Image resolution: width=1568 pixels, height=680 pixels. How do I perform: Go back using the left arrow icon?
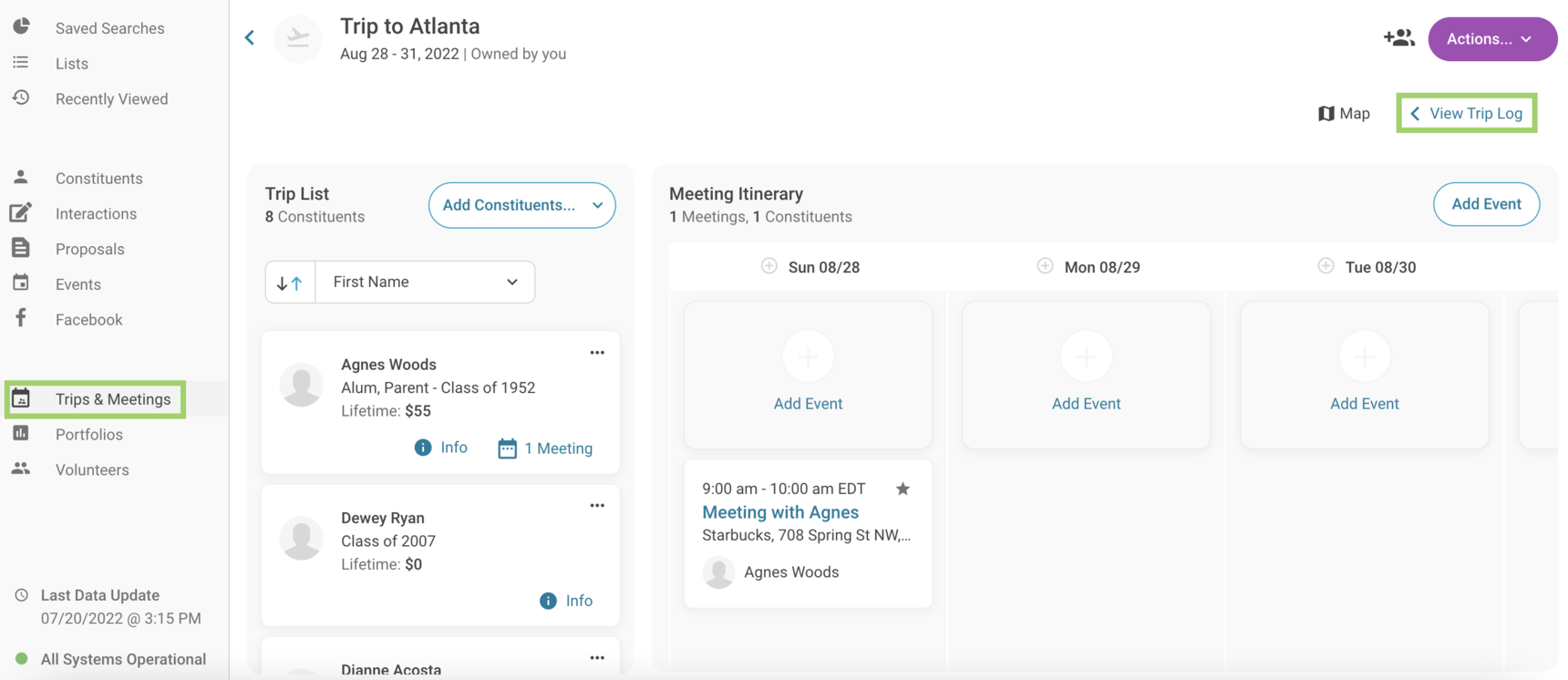click(250, 37)
